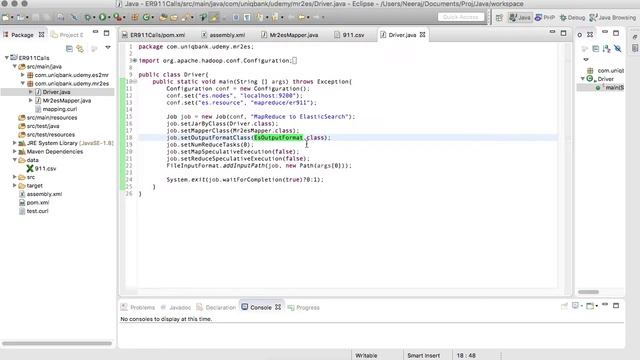Open dropdown next to Run button

(109, 18)
